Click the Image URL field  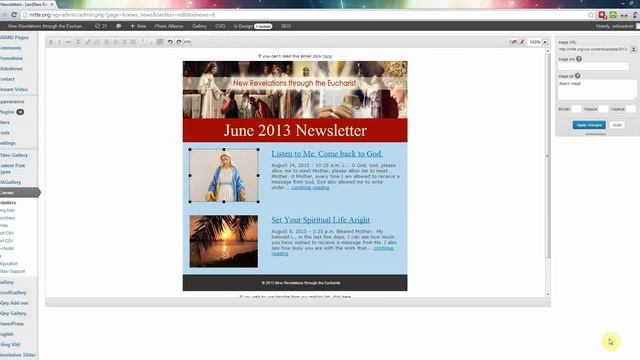593,49
